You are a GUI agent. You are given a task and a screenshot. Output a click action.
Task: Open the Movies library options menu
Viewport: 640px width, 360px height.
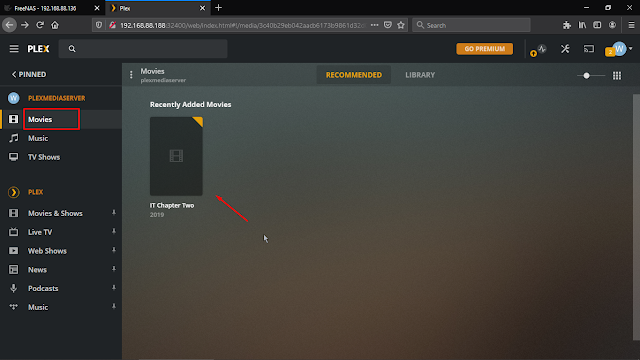pos(131,75)
